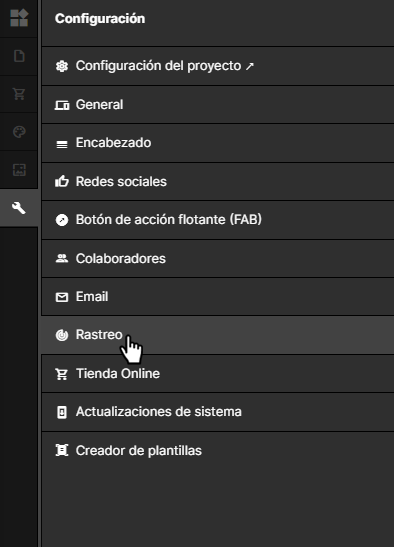The image size is (394, 547).
Task: Select the wrench settings sidebar icon
Action: click(x=19, y=208)
